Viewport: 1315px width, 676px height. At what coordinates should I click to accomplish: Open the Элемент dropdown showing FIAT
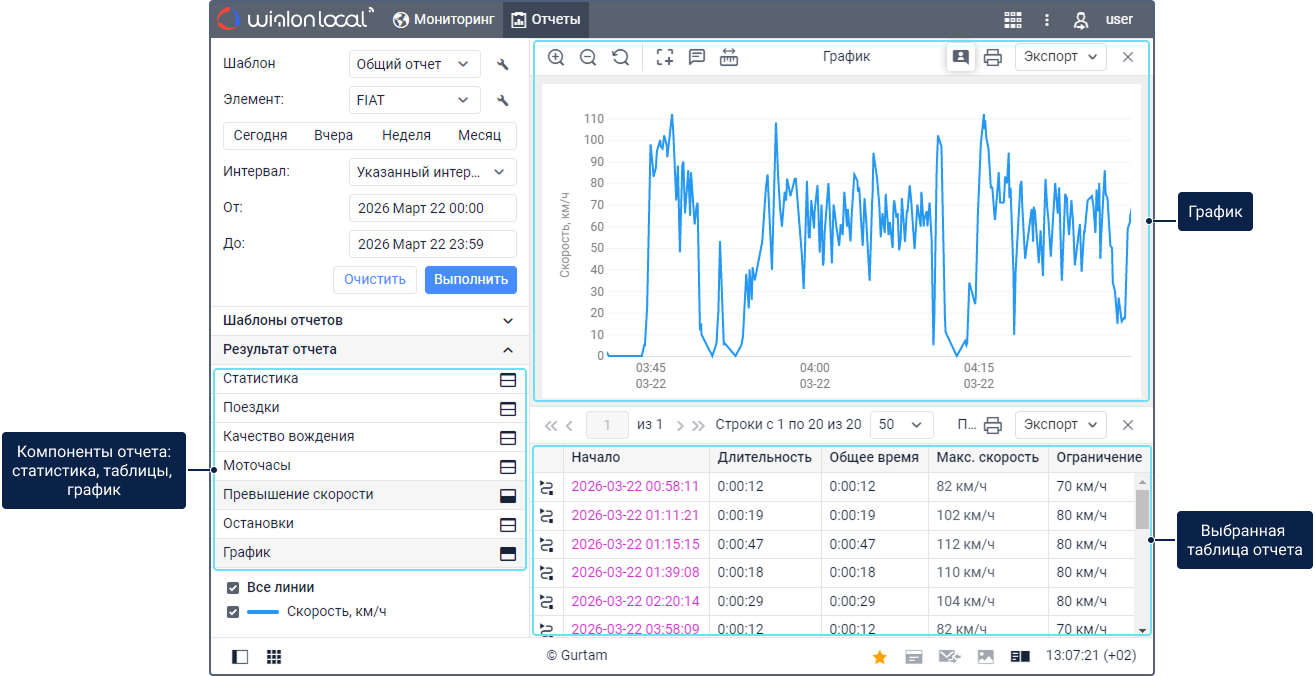tap(414, 100)
